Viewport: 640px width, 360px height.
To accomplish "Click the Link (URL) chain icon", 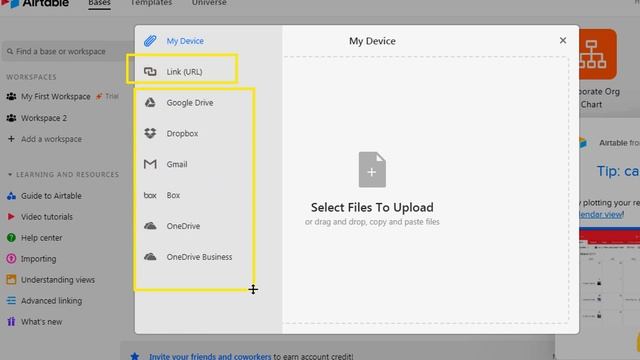I will point(150,71).
